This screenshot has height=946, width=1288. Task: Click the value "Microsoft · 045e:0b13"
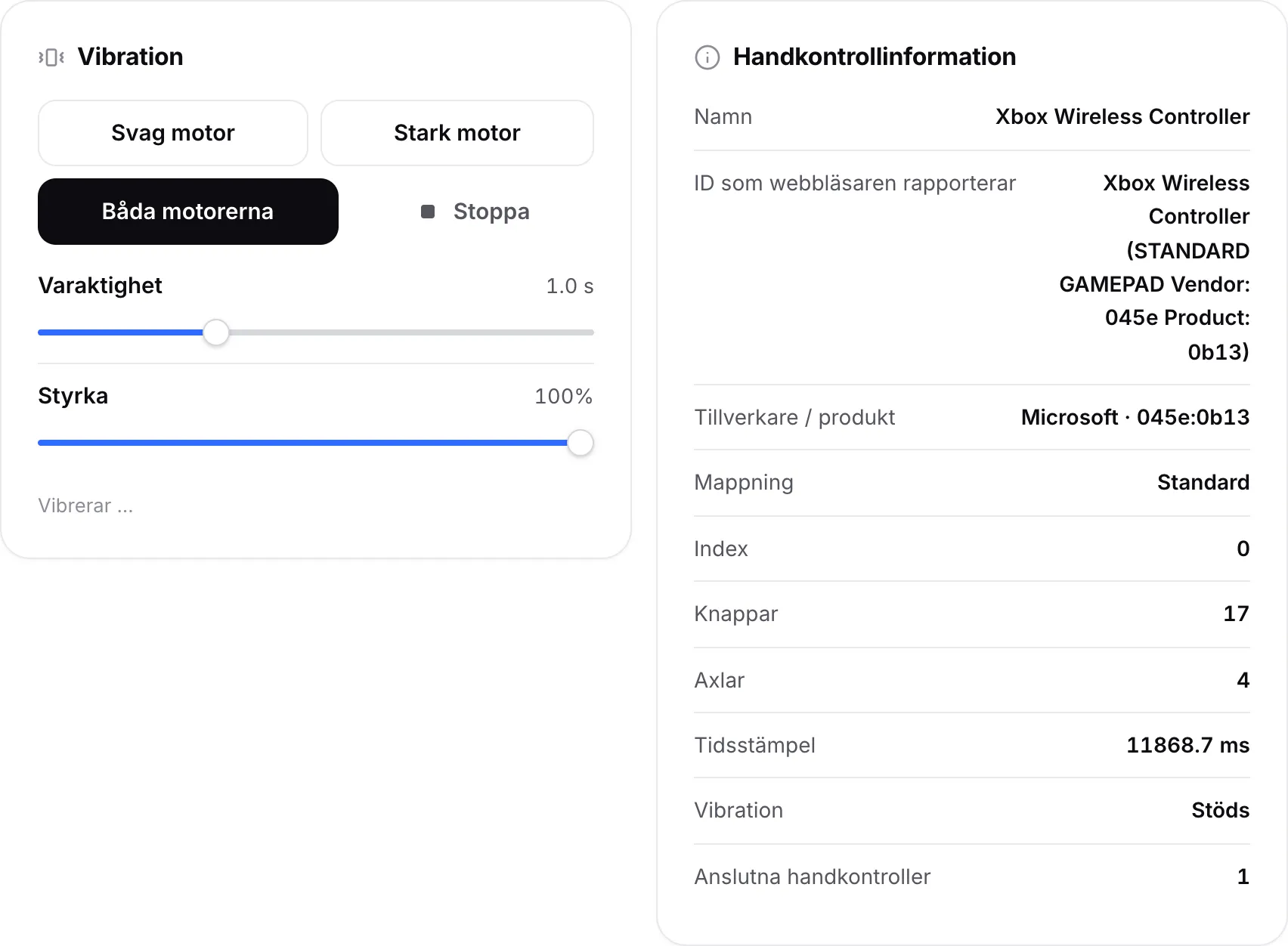1135,418
